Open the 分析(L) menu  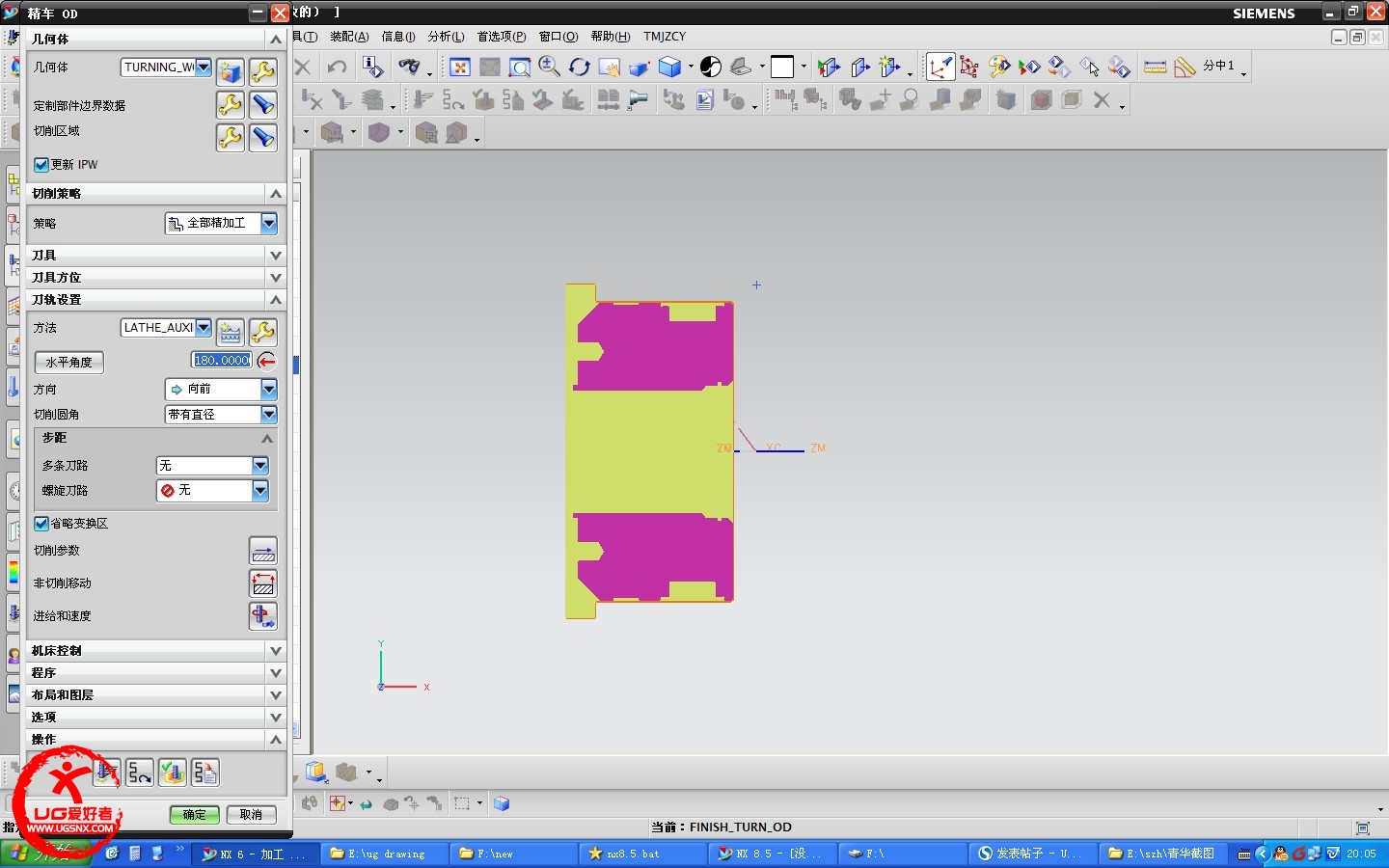[x=446, y=37]
